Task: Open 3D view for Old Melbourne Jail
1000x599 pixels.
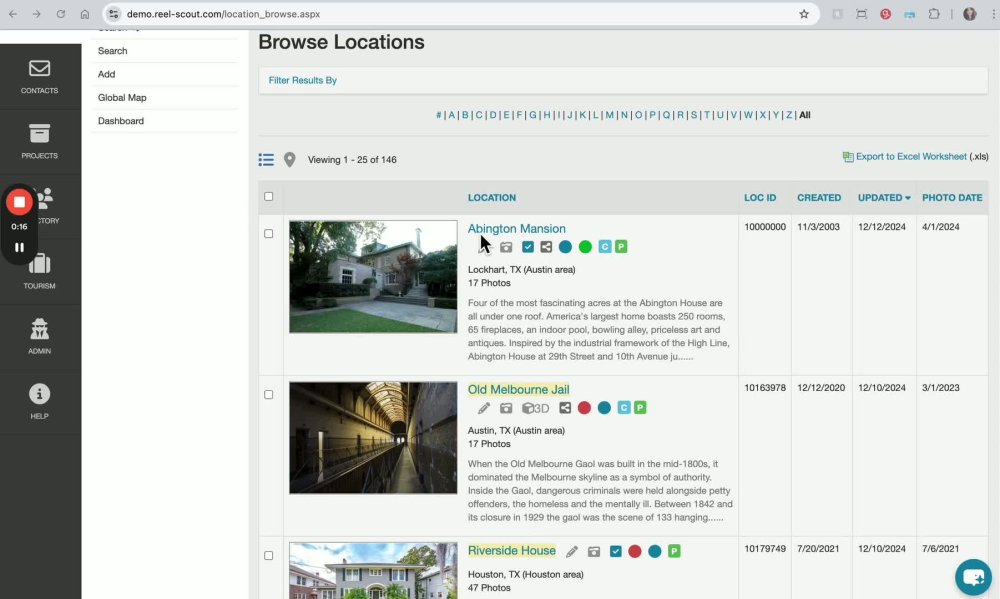Action: 535,408
